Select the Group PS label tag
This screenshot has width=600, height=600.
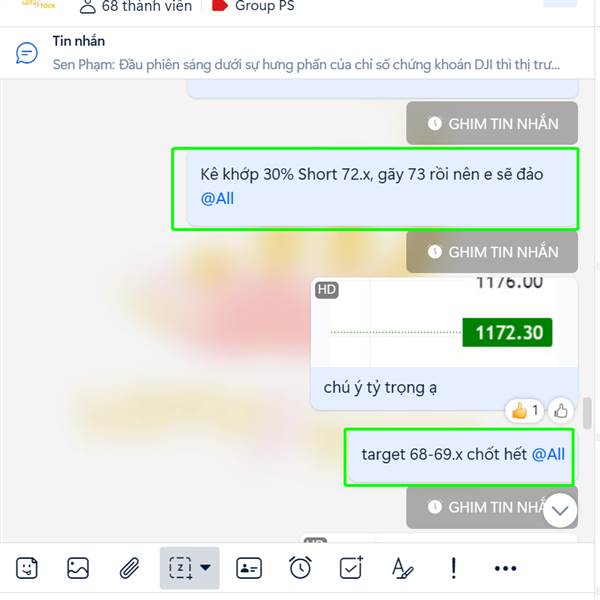pyautogui.click(x=253, y=6)
